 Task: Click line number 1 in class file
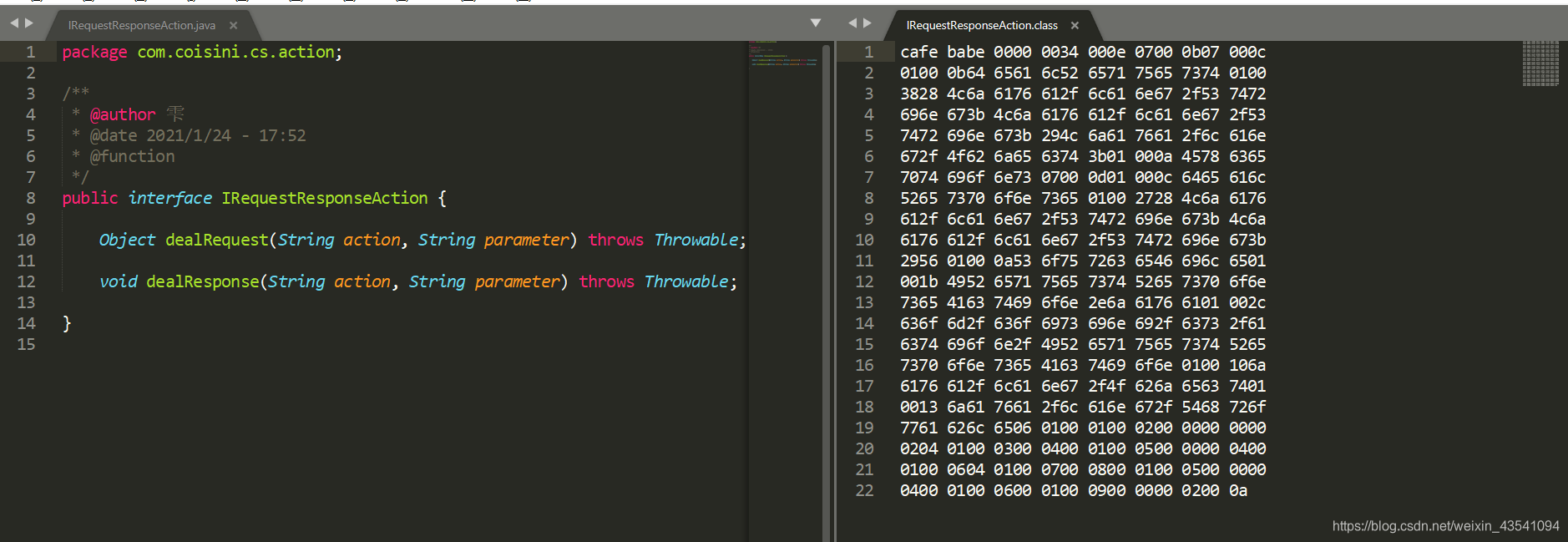(x=869, y=52)
